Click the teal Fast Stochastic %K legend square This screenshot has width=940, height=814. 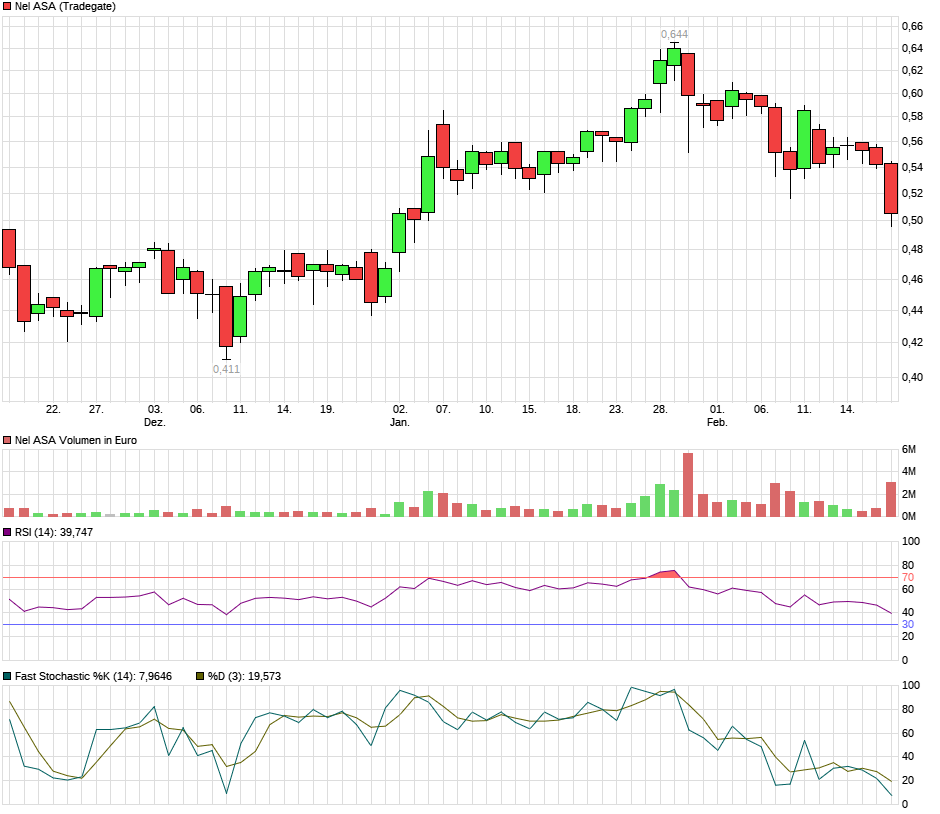pos(8,676)
